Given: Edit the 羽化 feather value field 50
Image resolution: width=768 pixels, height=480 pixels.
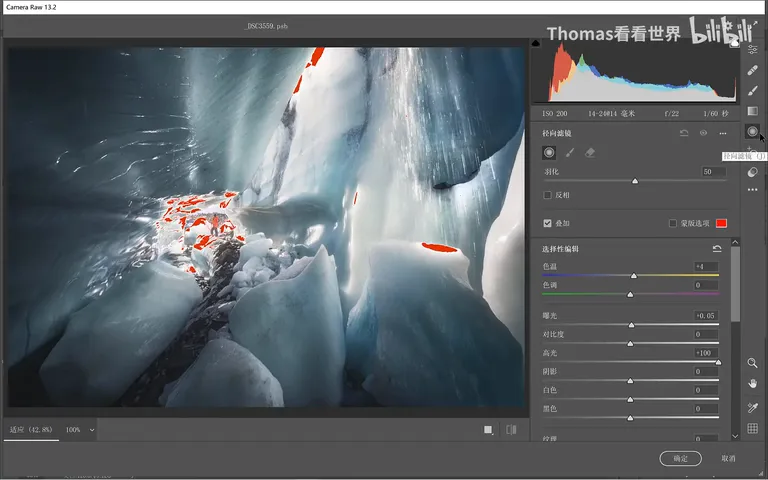Looking at the screenshot, I should coord(713,171).
